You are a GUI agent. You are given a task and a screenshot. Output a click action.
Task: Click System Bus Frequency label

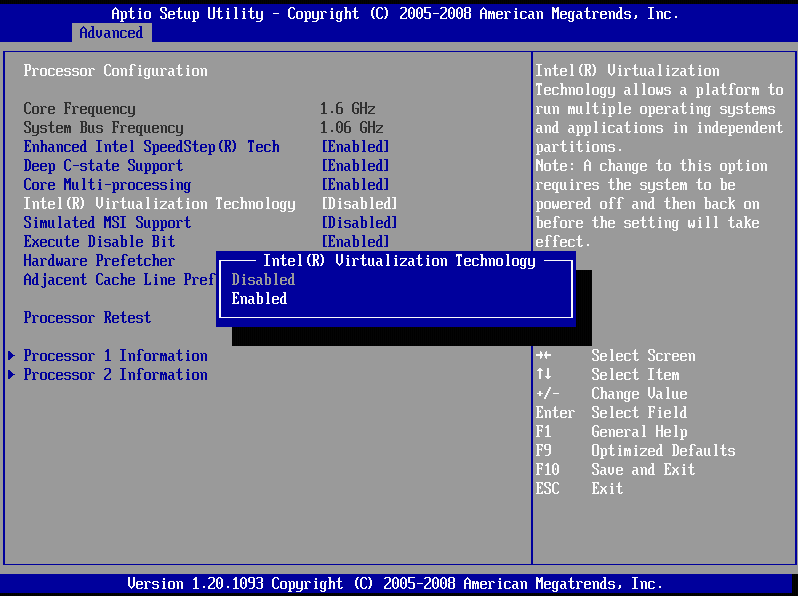click(x=103, y=128)
